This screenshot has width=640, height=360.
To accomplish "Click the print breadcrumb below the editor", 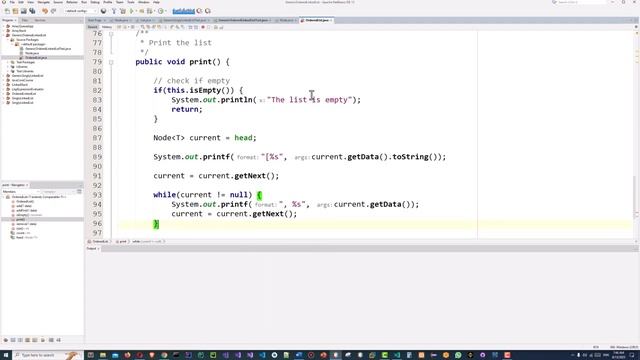I will click(122, 242).
